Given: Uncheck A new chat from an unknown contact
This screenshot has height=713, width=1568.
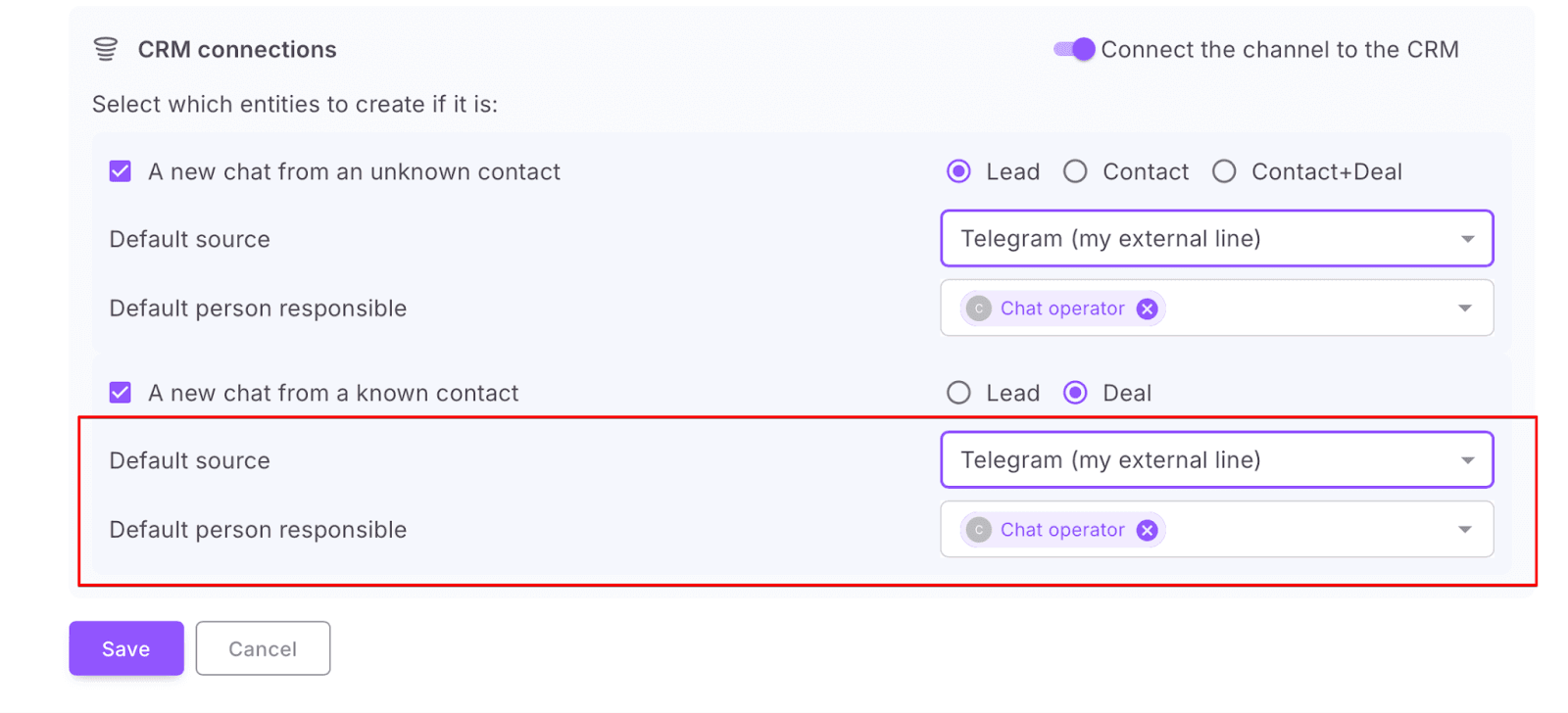Looking at the screenshot, I should pos(121,172).
